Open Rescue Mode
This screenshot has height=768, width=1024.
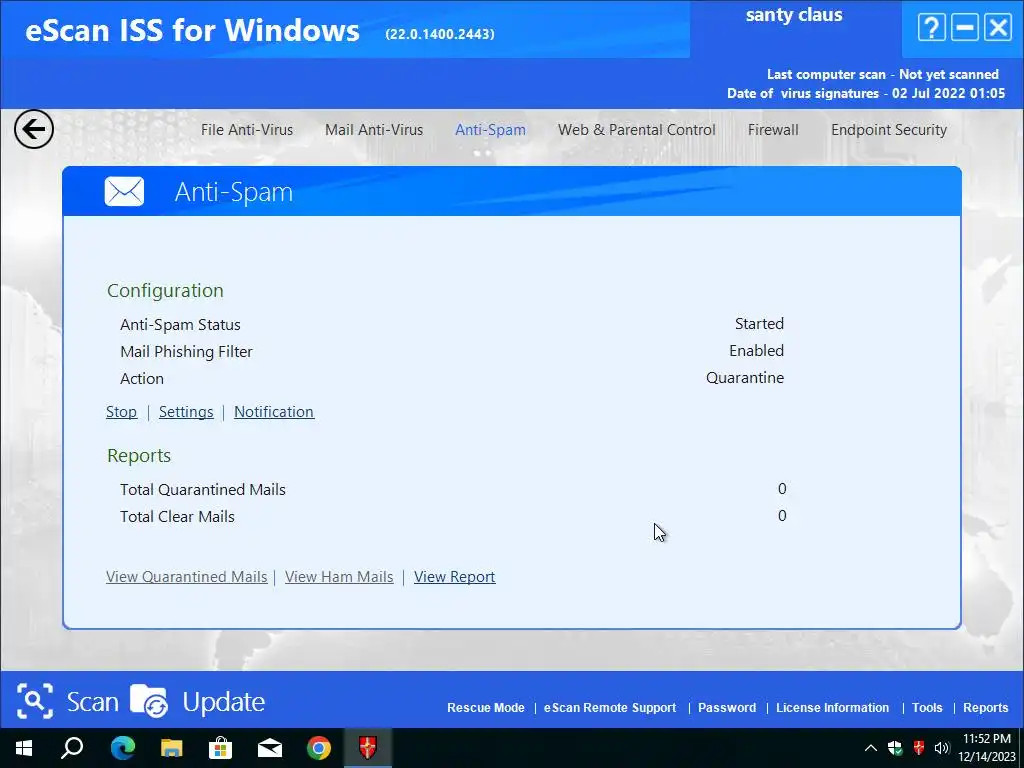tap(486, 708)
